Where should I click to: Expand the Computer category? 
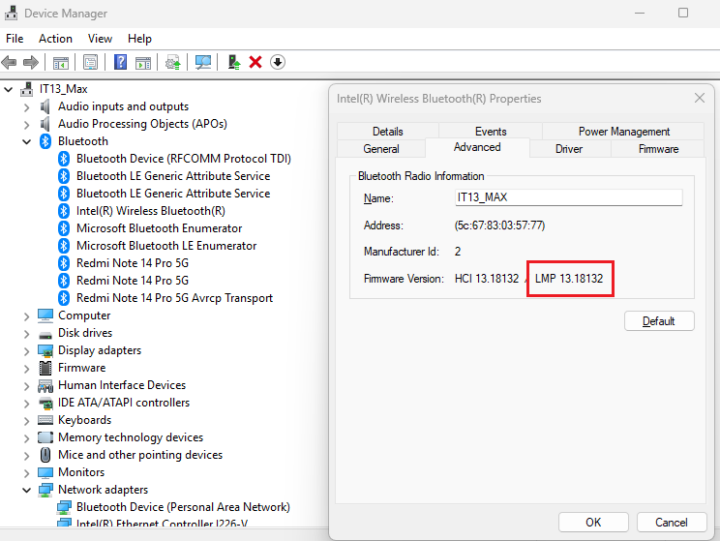[x=27, y=316]
